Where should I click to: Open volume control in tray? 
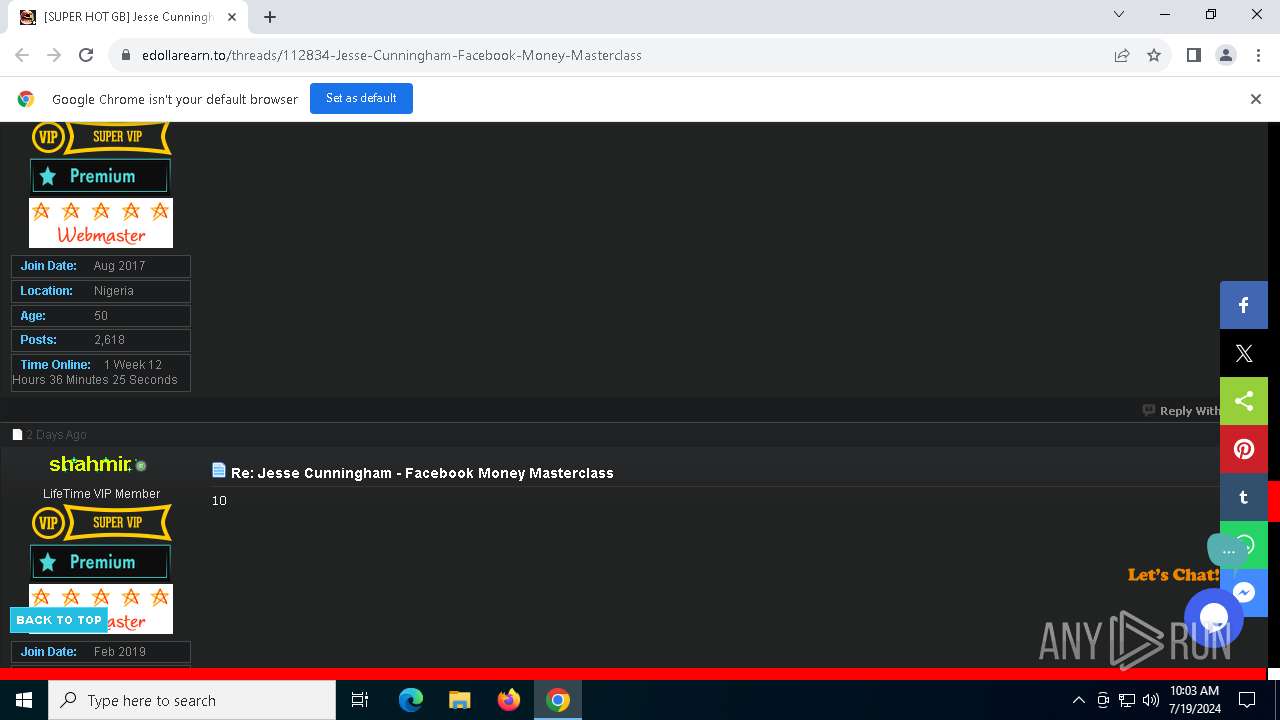1151,700
